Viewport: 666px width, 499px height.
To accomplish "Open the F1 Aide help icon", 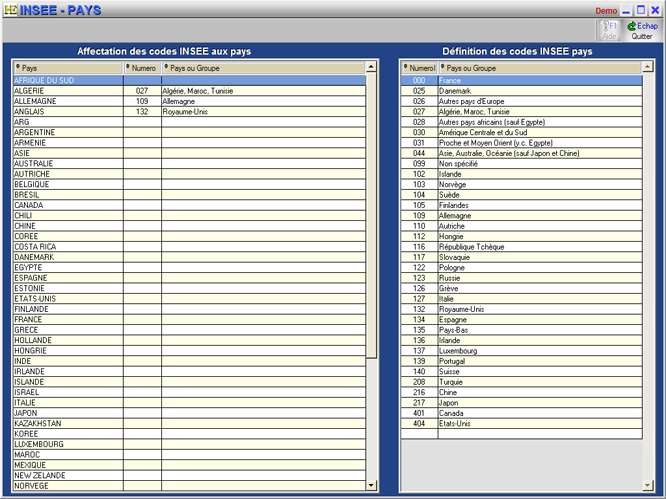I will 609,30.
